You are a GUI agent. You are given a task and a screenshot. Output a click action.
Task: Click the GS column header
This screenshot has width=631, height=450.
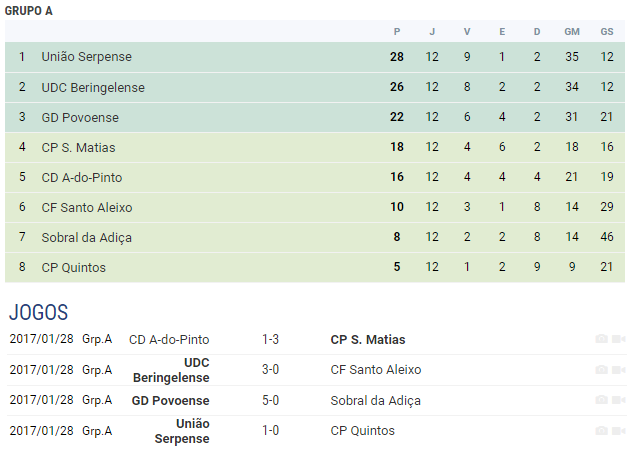607,31
